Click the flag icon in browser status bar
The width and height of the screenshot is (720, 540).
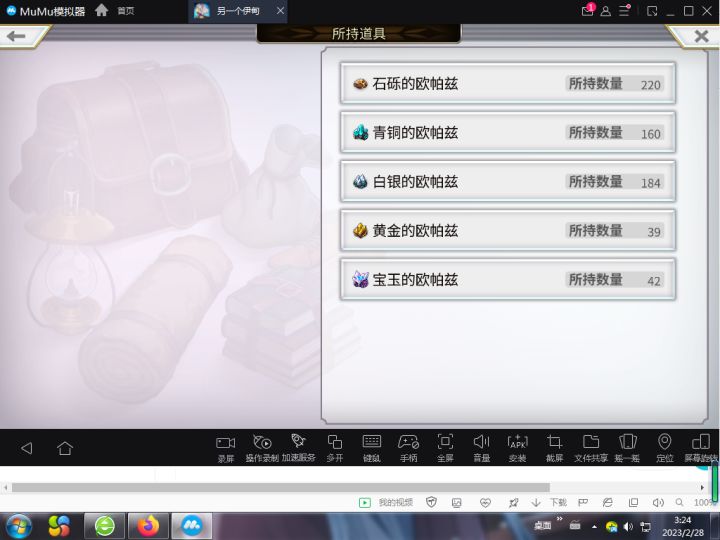pos(583,502)
